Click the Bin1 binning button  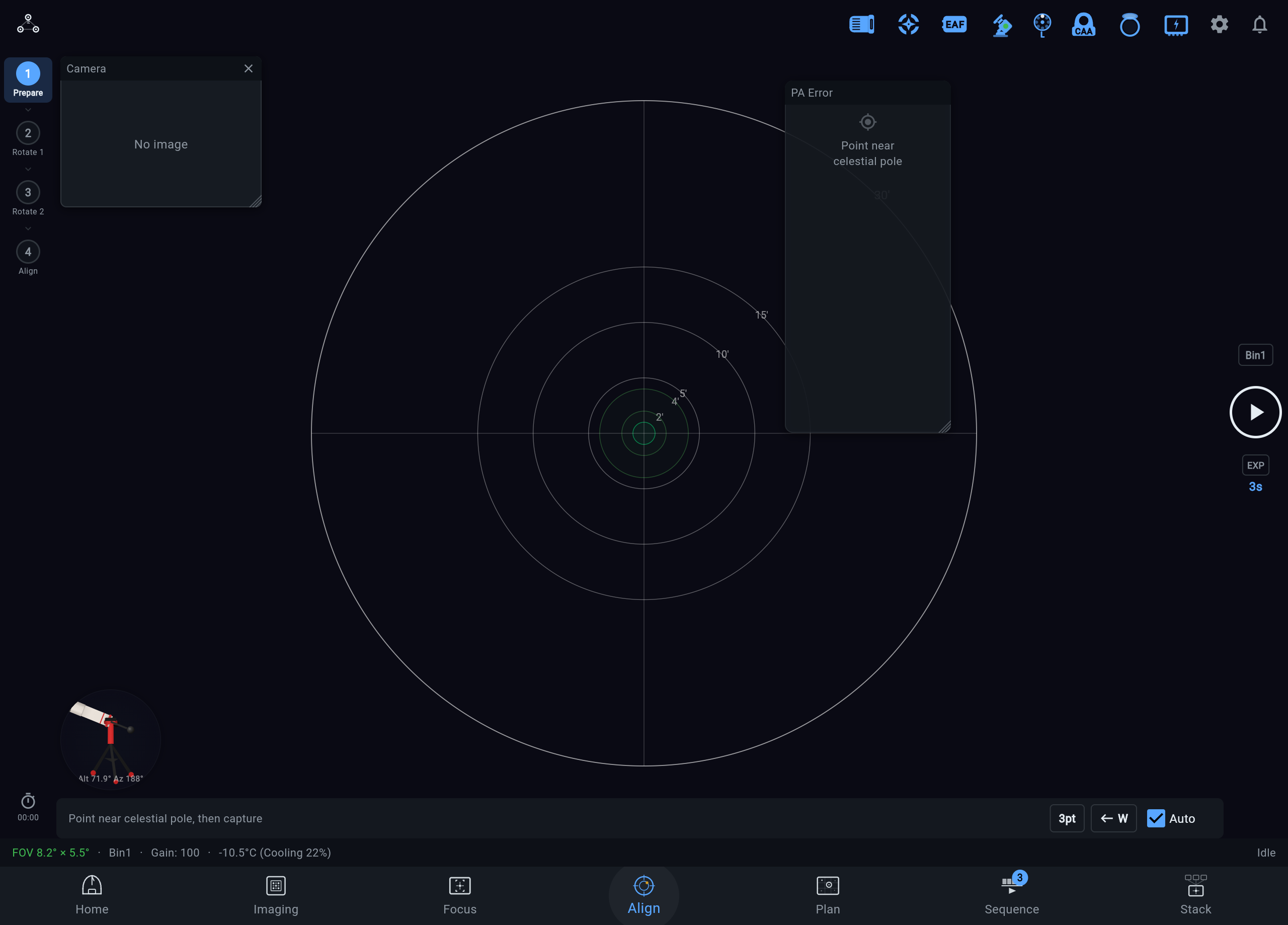(x=1255, y=355)
